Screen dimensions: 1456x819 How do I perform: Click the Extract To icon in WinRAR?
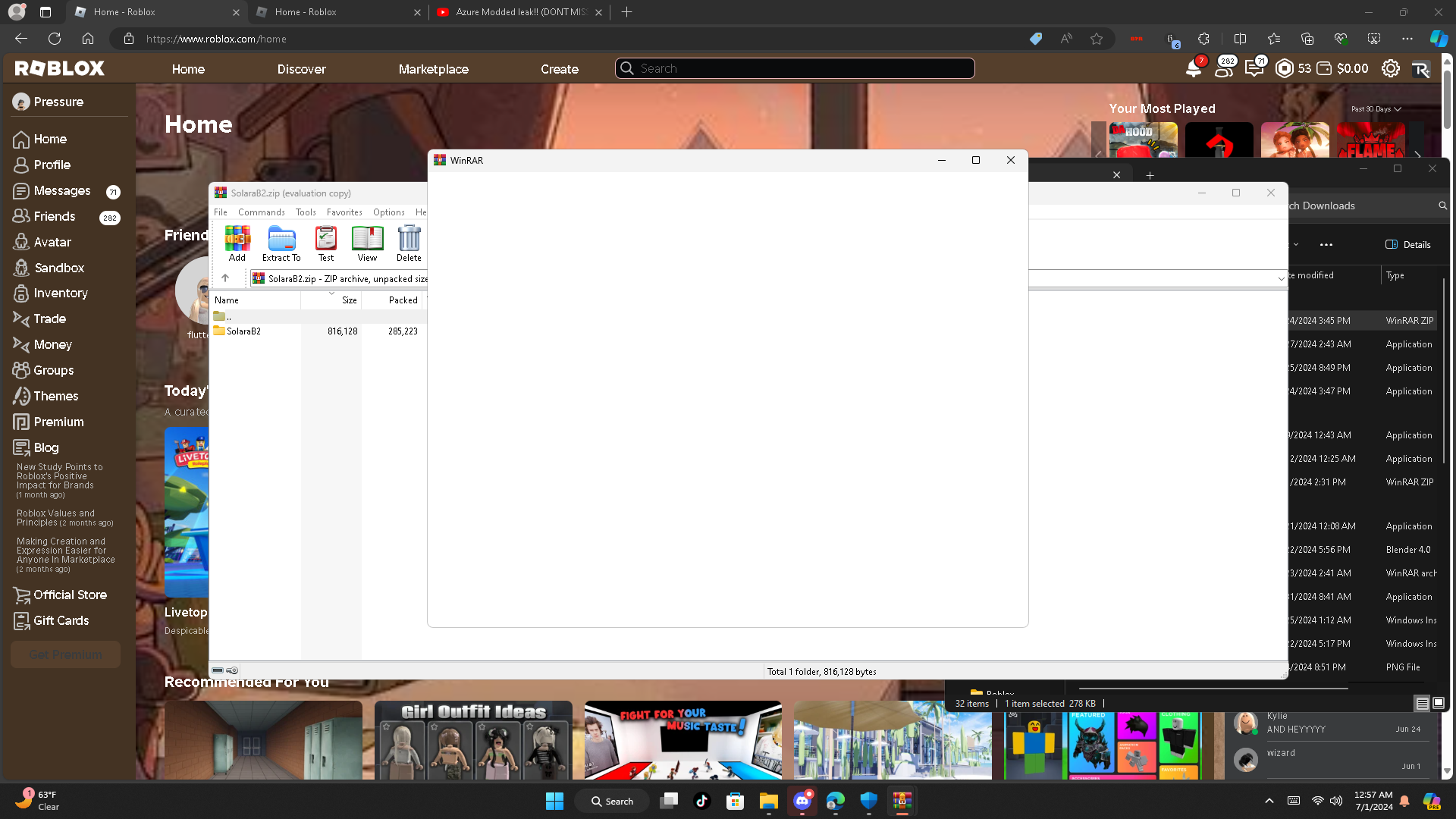281,243
